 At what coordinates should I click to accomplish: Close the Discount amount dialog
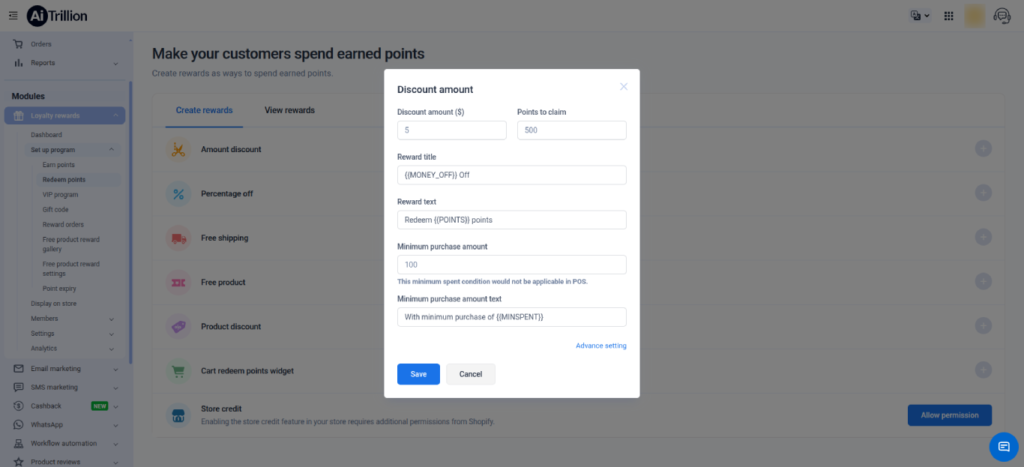(623, 86)
